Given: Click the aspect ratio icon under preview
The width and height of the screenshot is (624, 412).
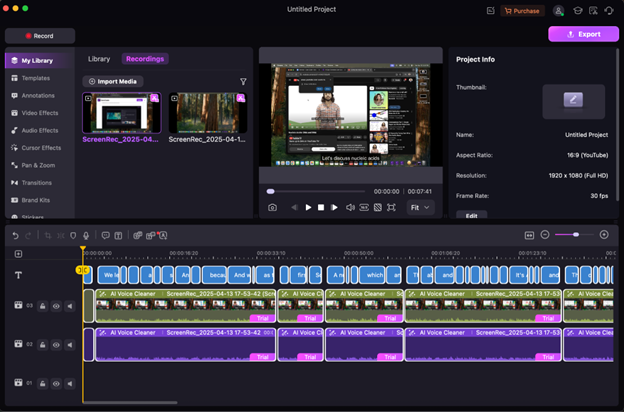Looking at the screenshot, I should 364,207.
